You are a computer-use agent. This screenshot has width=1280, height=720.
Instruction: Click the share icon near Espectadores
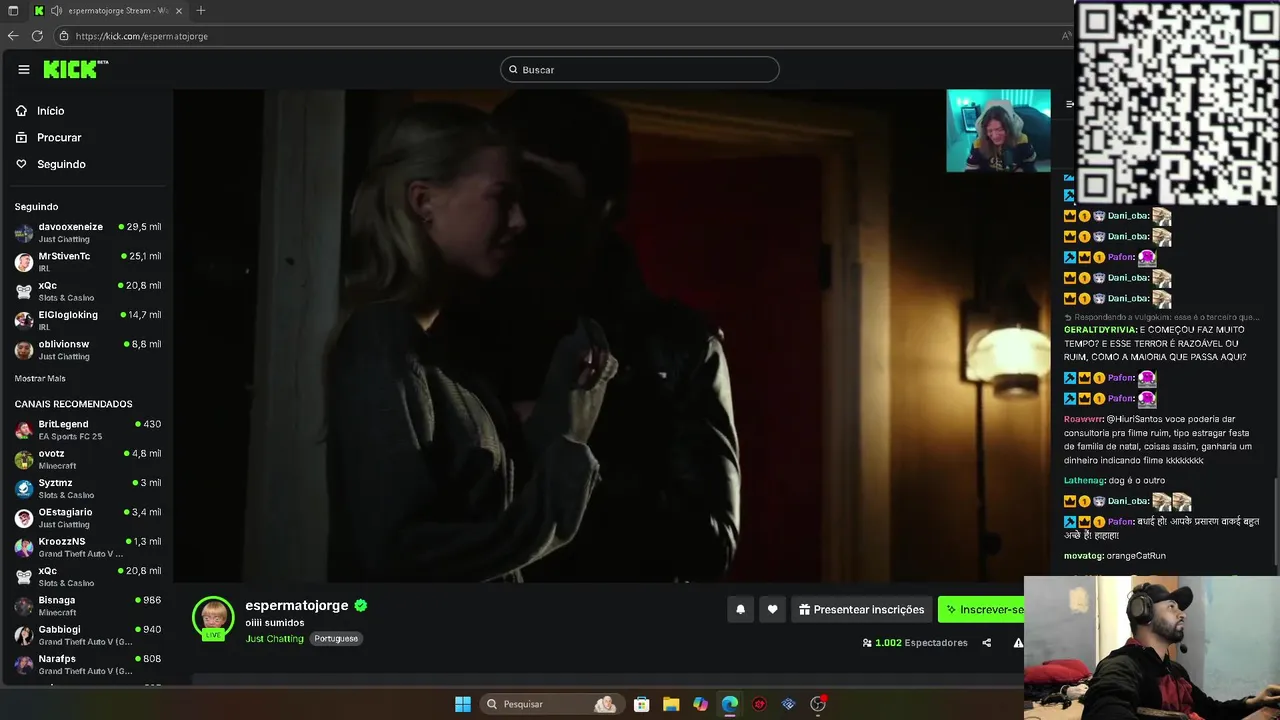pos(986,643)
